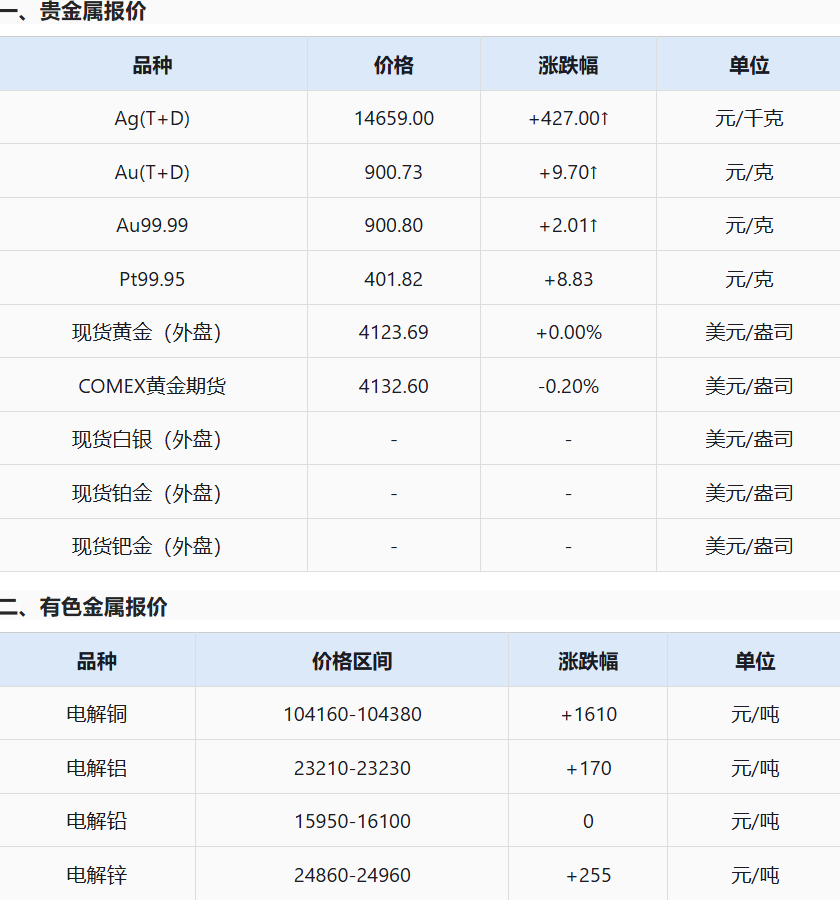Select 电解锌 change value +255

[x=589, y=875]
